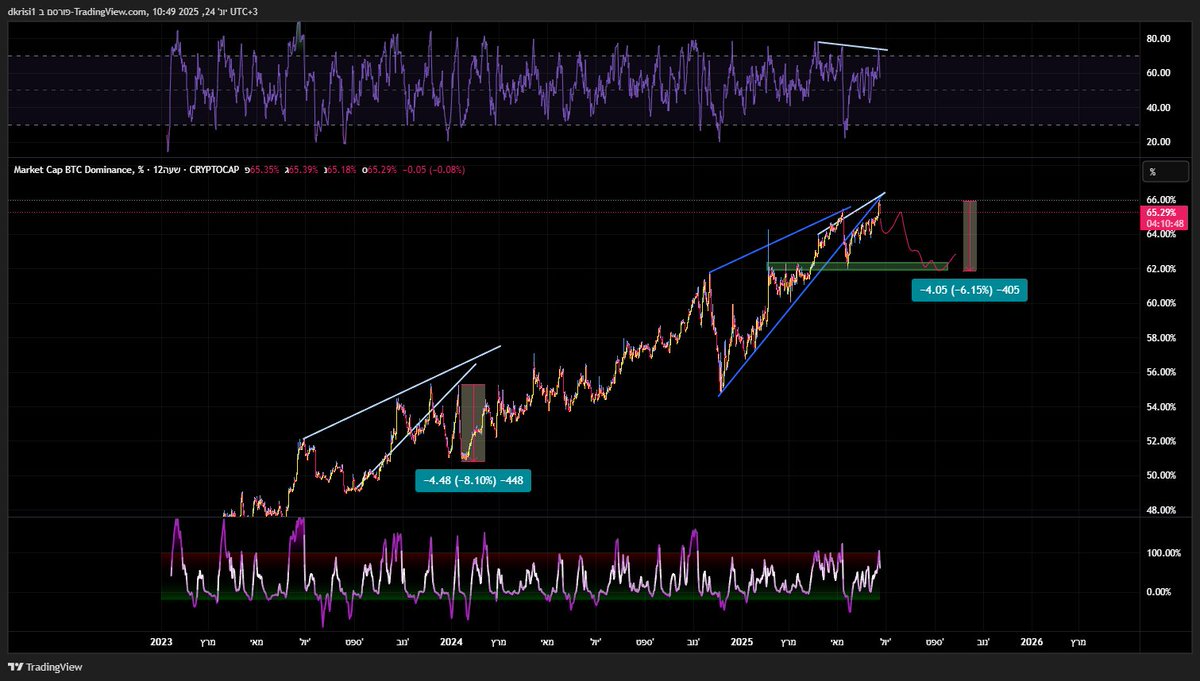This screenshot has width=1200, height=681.
Task: Click the 66.00% price axis label
Action: tap(1159, 199)
